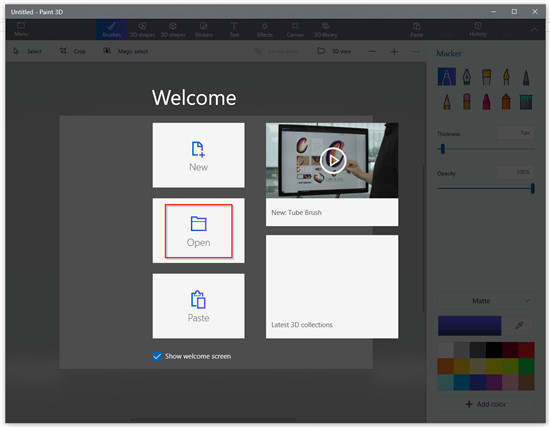
Task: Minimize the Paint 3D window
Action: 494,12
